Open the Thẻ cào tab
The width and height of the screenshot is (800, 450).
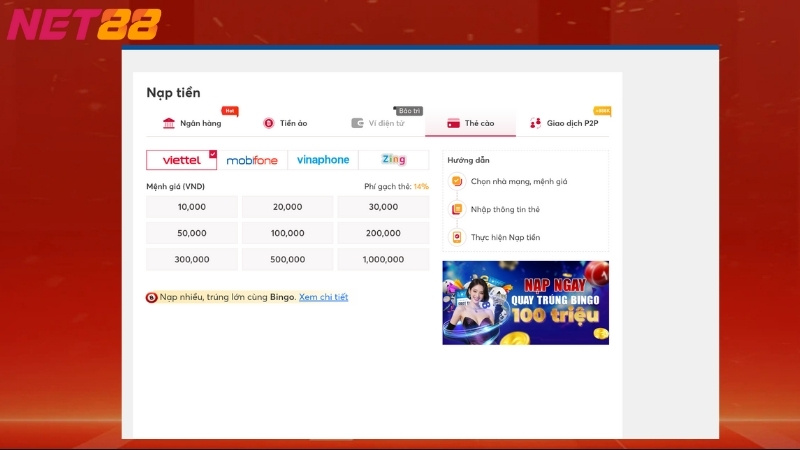pos(470,123)
